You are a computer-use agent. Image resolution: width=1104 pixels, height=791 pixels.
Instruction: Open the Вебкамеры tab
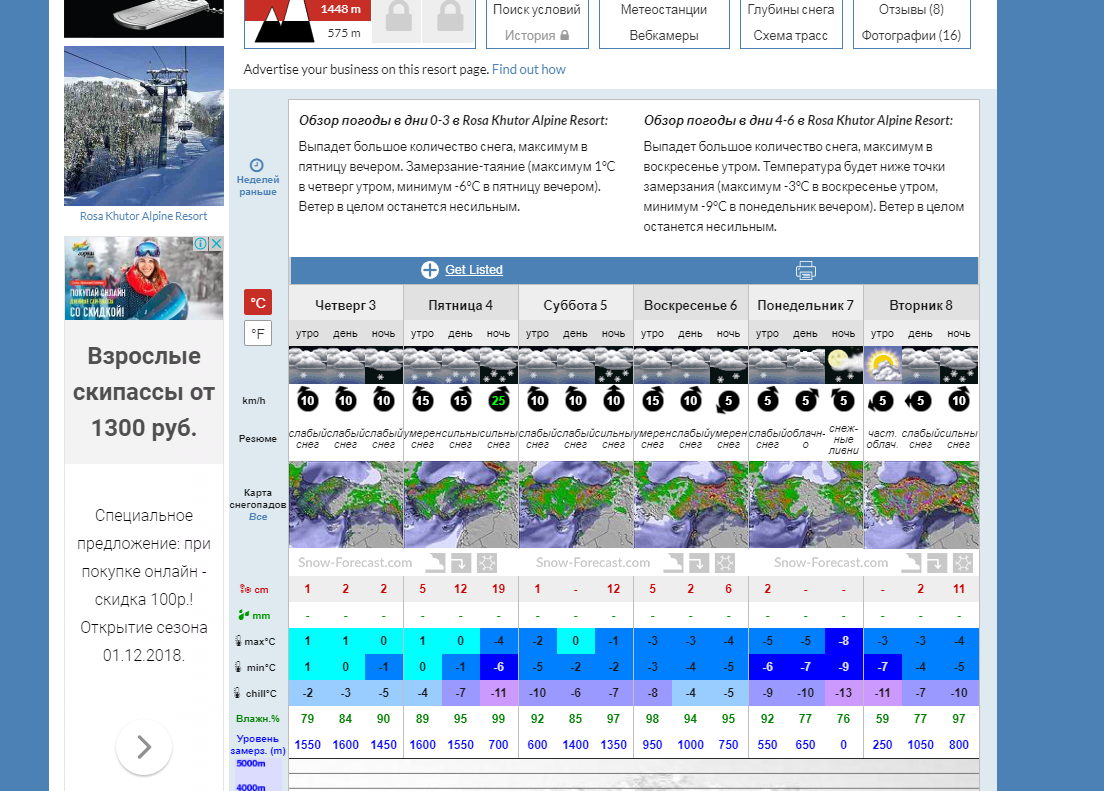pos(664,35)
